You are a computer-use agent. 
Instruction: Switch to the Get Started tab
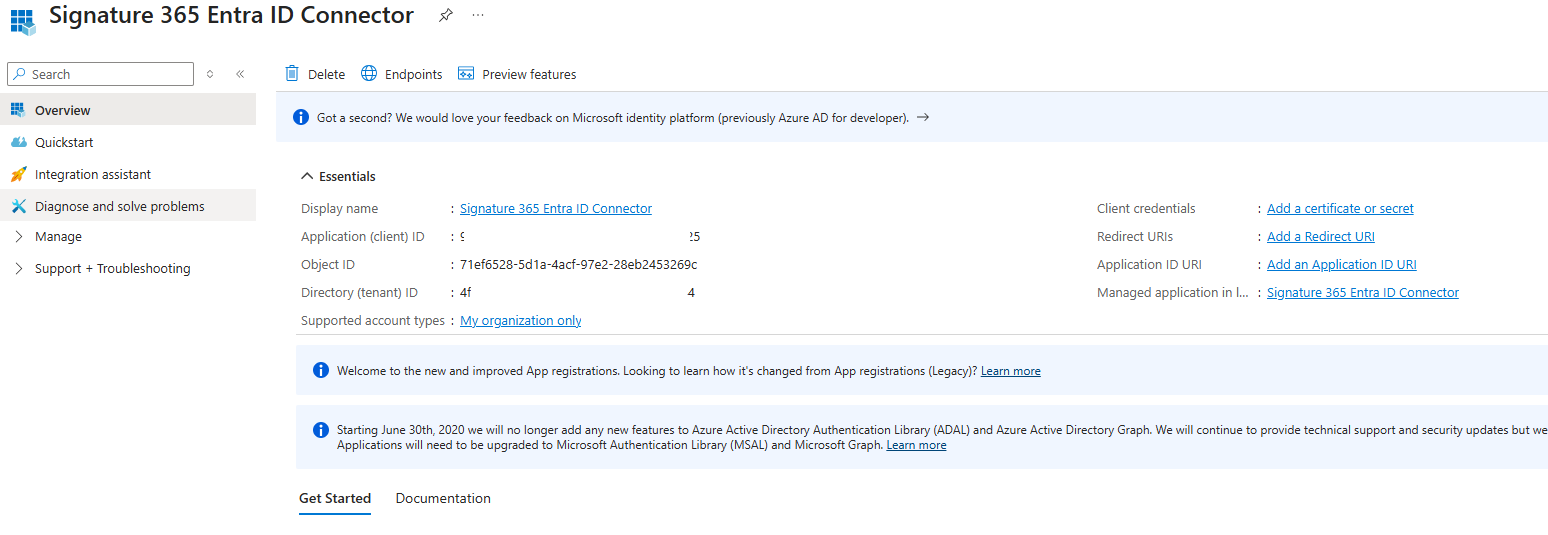point(335,498)
